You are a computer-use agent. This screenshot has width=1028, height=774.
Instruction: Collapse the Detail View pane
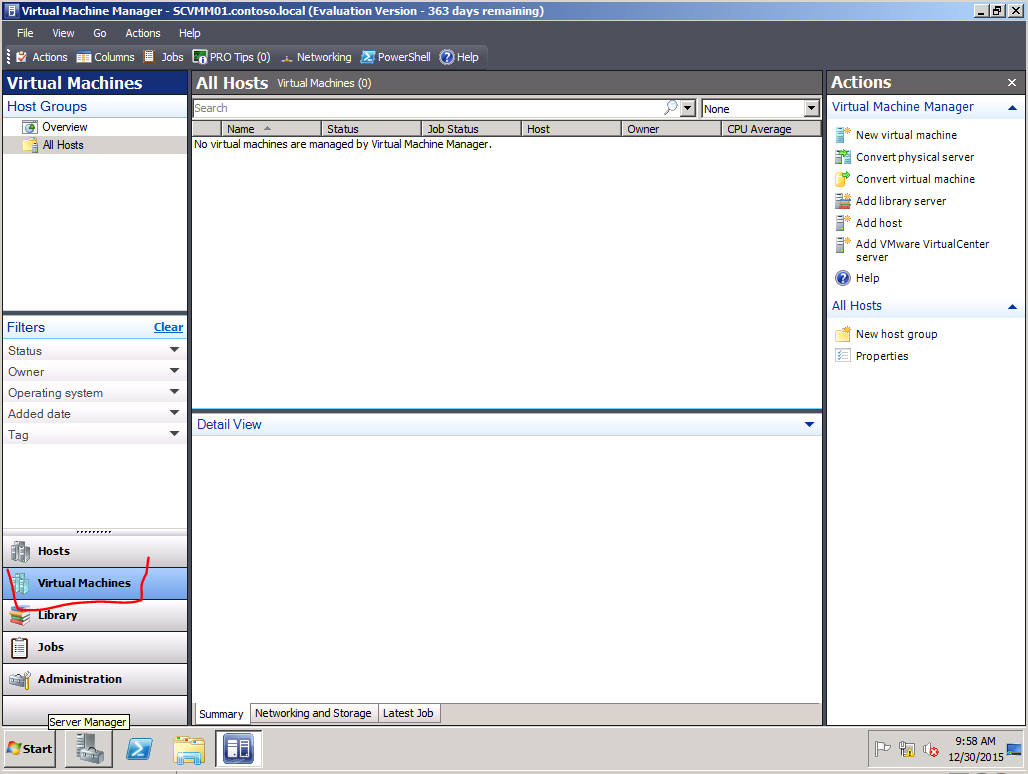click(x=810, y=425)
